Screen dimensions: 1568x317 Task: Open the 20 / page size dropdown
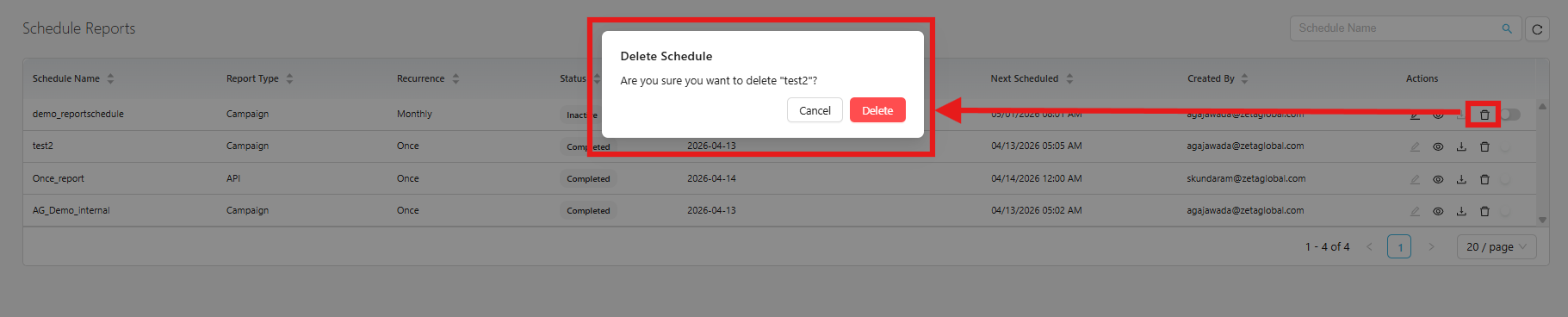click(1497, 246)
